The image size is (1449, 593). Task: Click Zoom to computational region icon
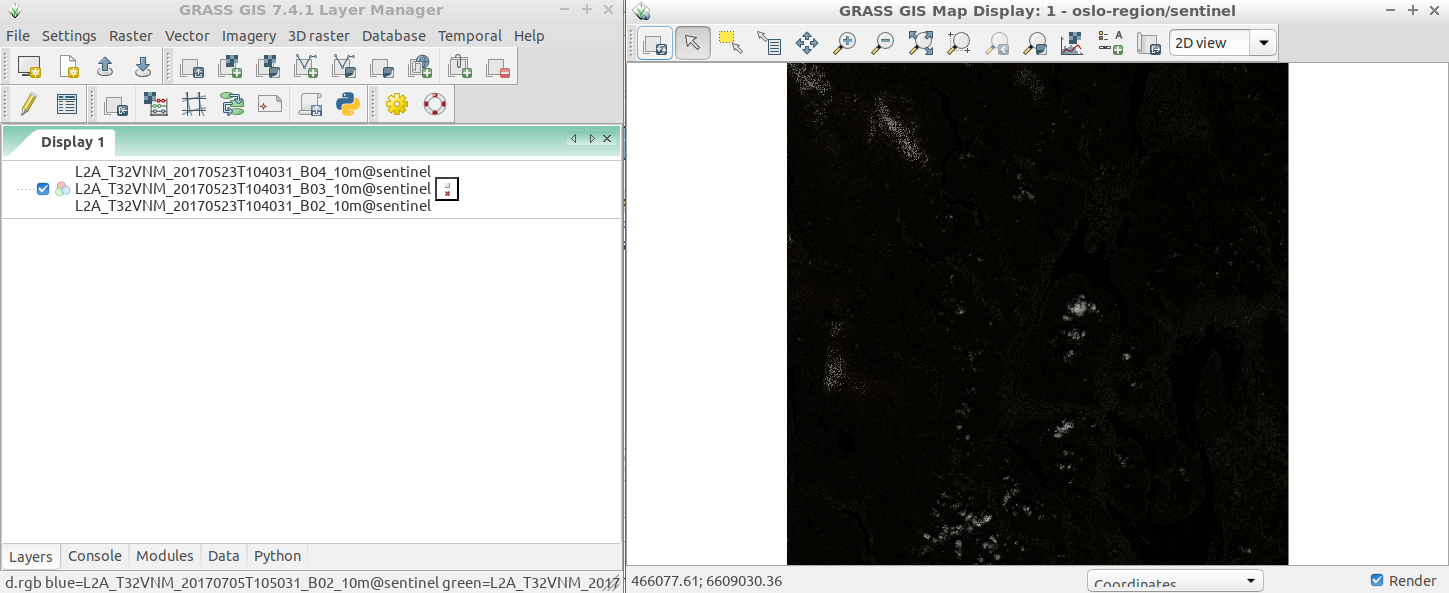point(959,43)
